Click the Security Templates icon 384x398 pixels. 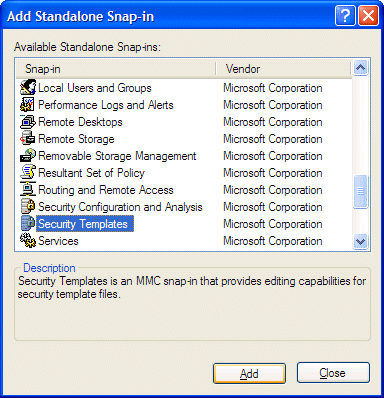pyautogui.click(x=28, y=224)
